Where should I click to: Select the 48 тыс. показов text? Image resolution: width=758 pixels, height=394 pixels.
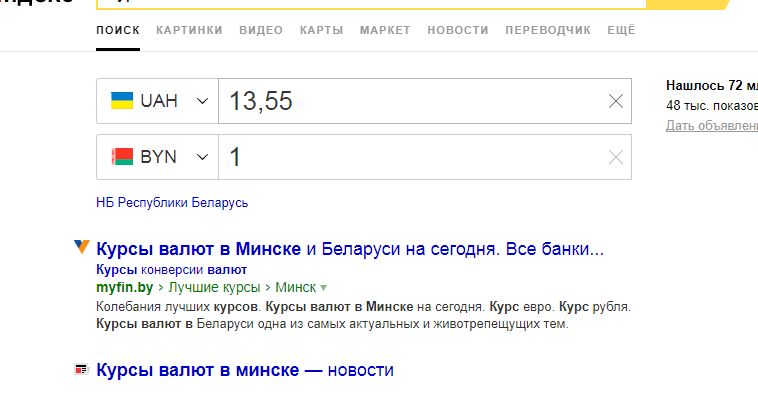712,105
